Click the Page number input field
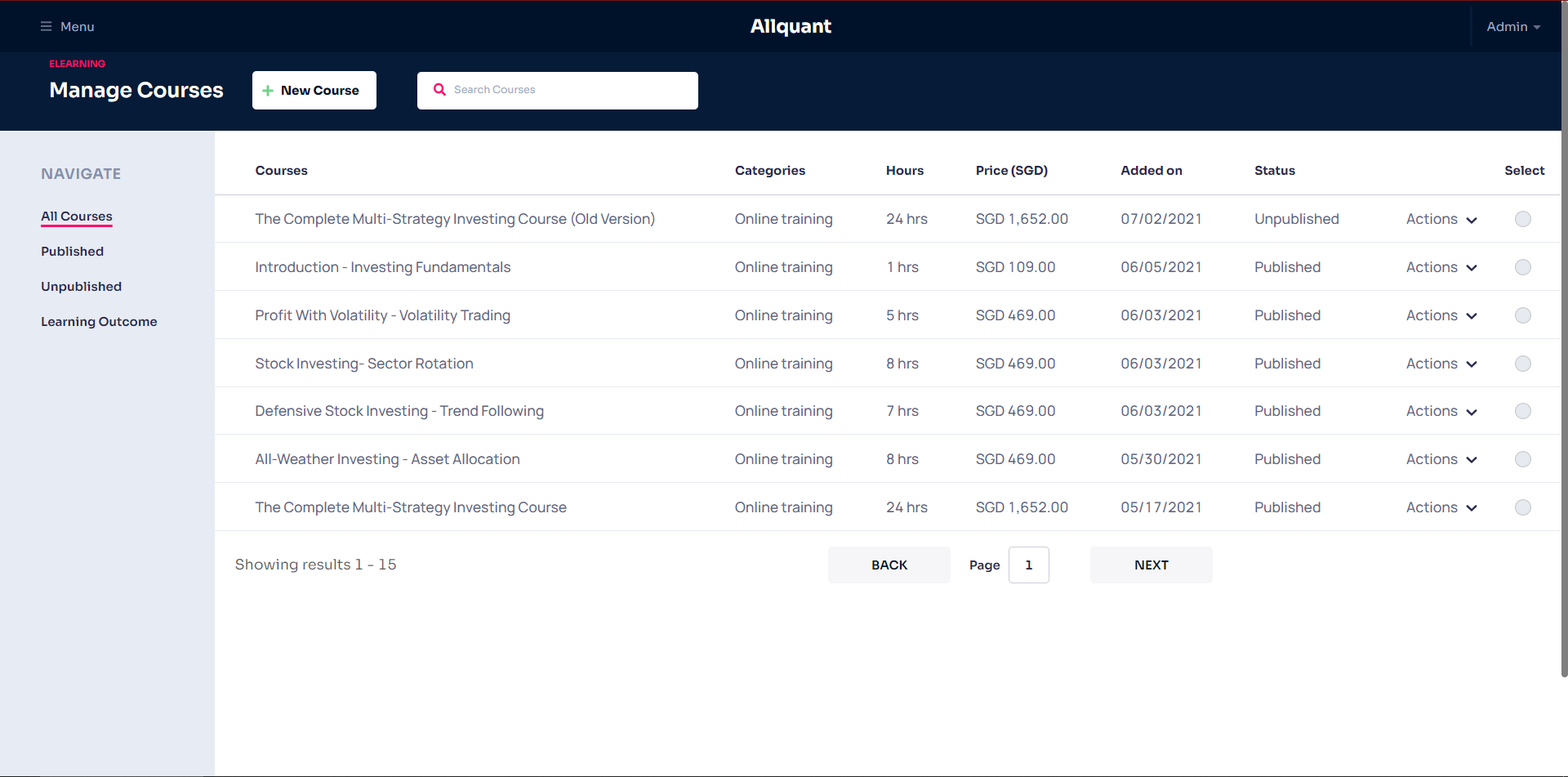 click(1029, 565)
